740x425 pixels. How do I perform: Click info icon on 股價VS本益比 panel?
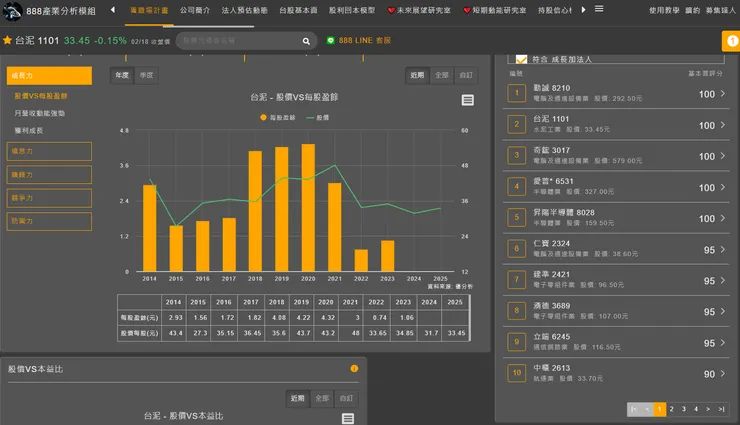354,368
